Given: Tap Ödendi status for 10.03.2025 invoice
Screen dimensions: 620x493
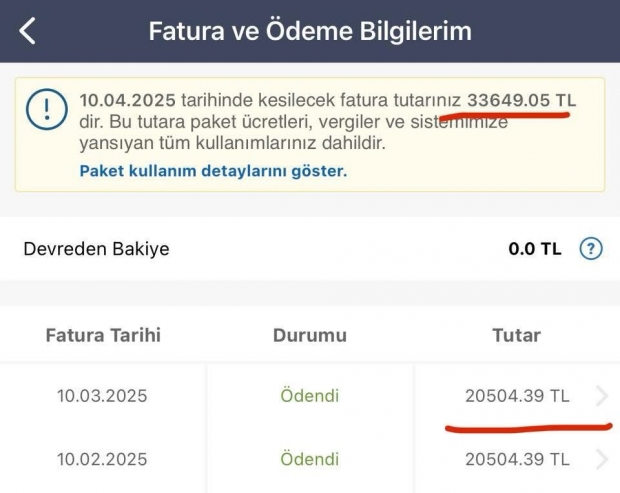Looking at the screenshot, I should coord(310,396).
